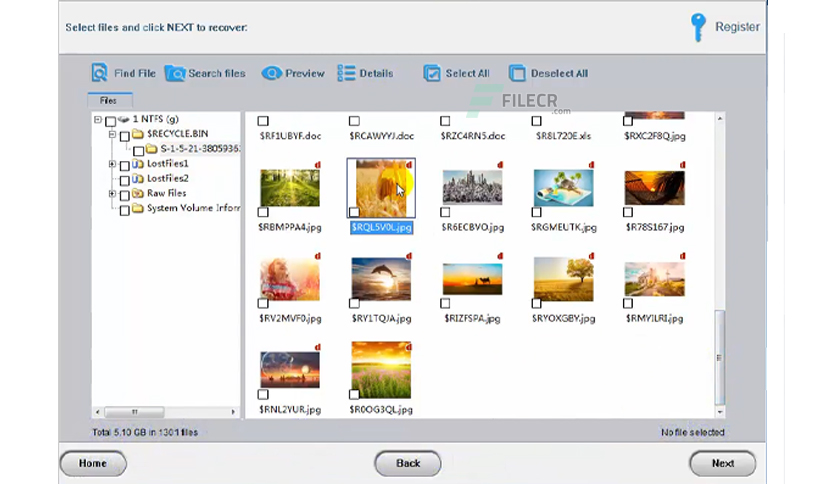Click the Find File toolbar label
The height and width of the screenshot is (484, 836).
coord(135,73)
